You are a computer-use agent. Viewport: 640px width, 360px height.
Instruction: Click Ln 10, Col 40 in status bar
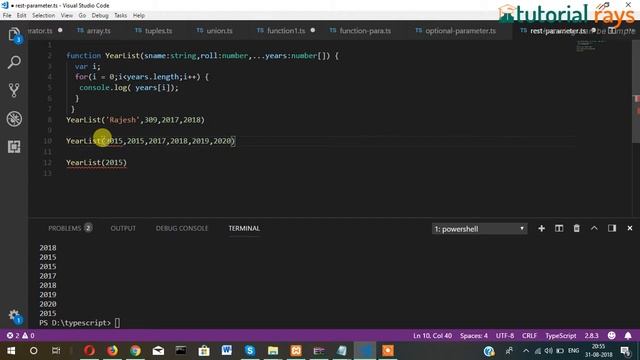pos(432,336)
